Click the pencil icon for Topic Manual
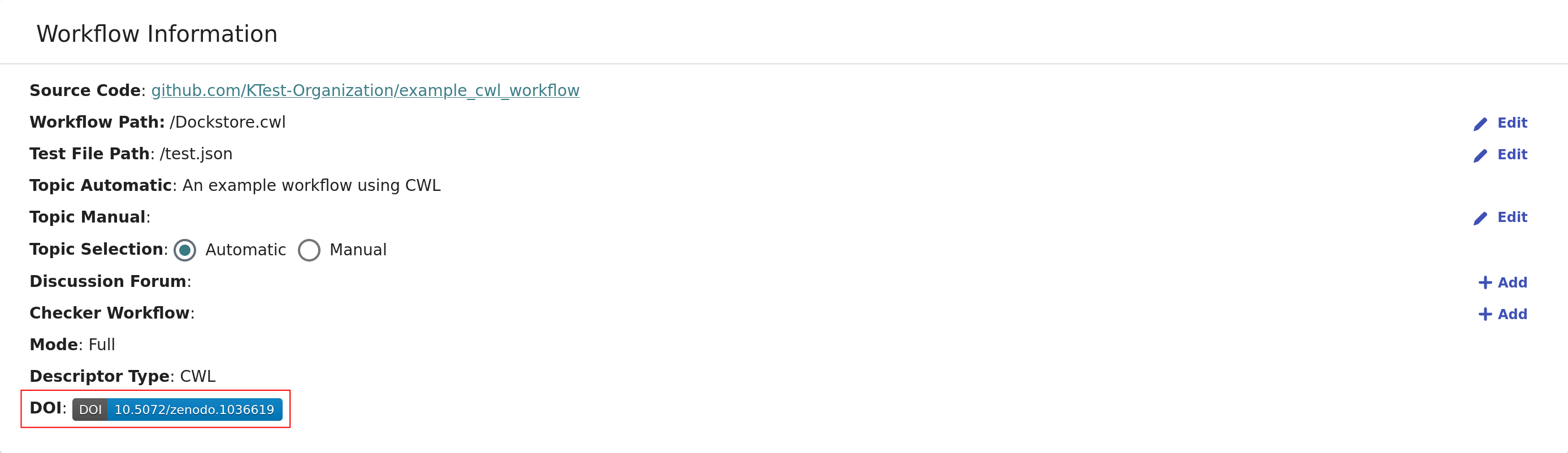 click(x=1480, y=217)
